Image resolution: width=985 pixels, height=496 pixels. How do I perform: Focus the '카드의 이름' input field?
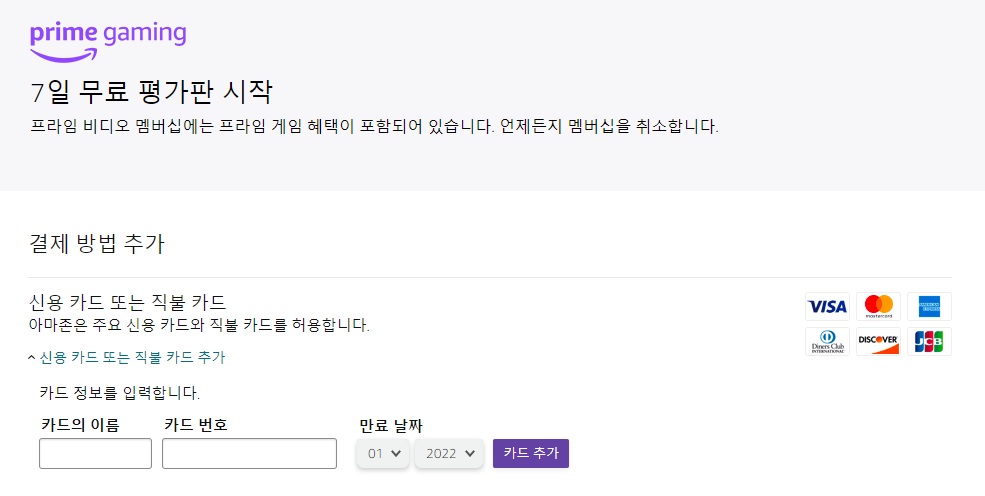[95, 453]
